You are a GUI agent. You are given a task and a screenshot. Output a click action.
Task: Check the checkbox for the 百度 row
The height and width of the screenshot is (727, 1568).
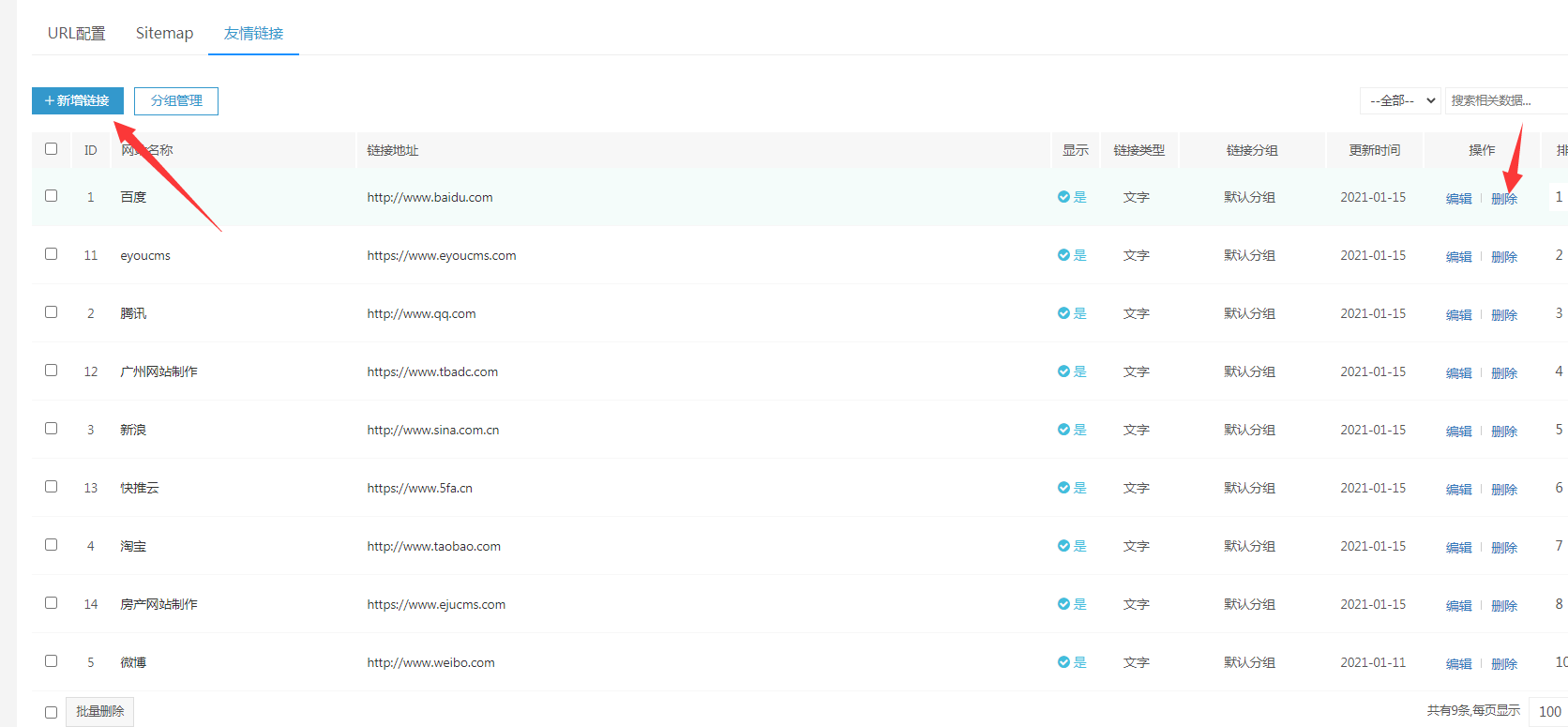pos(52,196)
